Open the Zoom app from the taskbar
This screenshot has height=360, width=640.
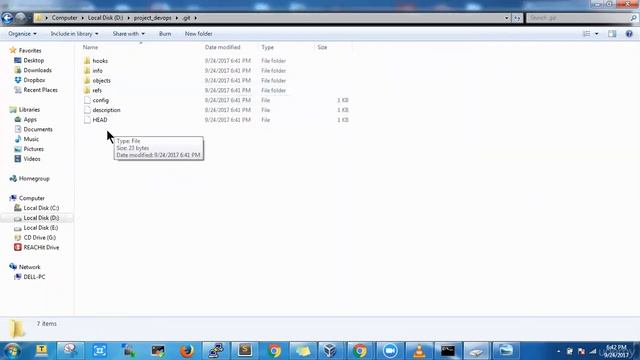coord(390,351)
